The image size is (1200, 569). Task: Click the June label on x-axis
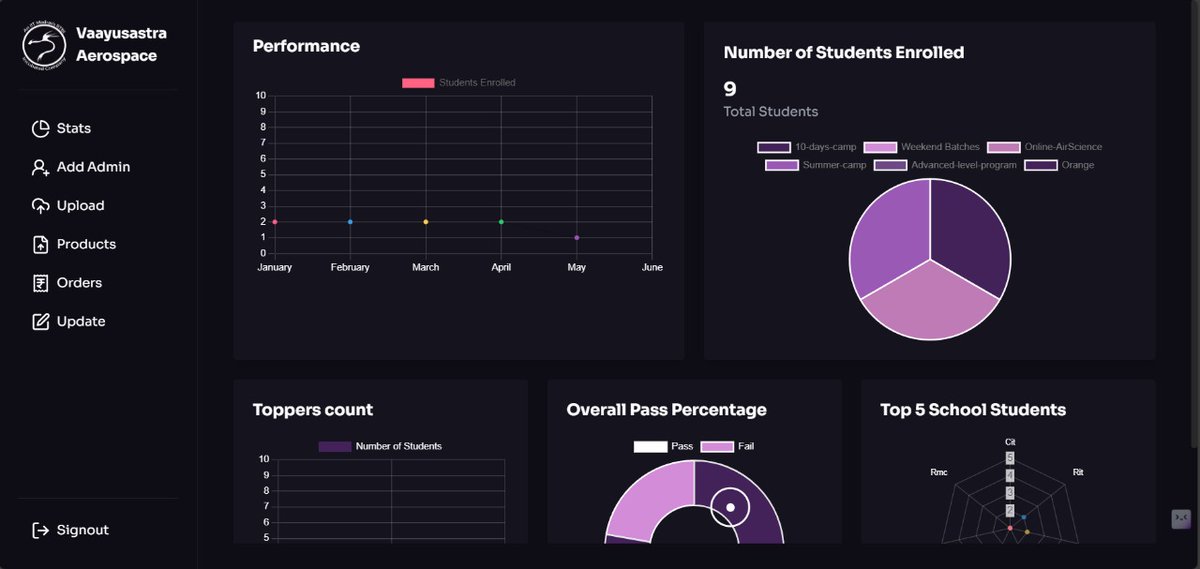coord(652,267)
